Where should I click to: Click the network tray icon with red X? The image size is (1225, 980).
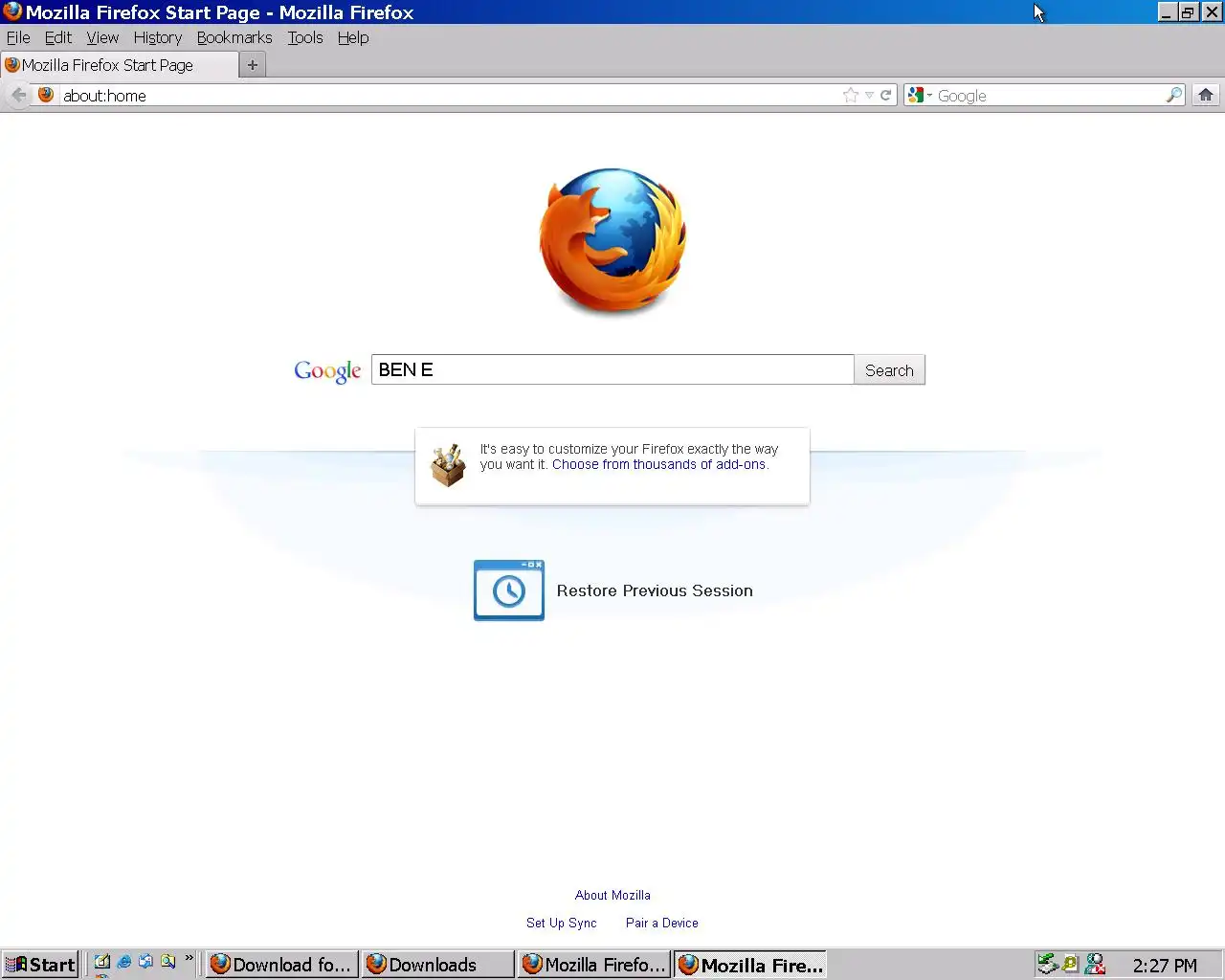pos(1096,965)
